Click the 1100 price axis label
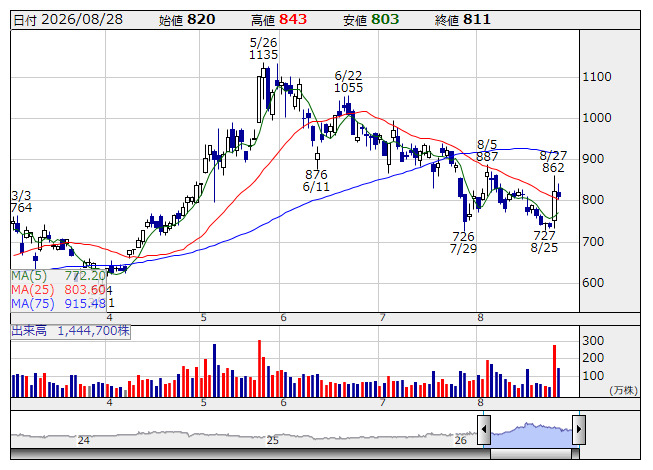653x470 pixels. pyautogui.click(x=597, y=77)
